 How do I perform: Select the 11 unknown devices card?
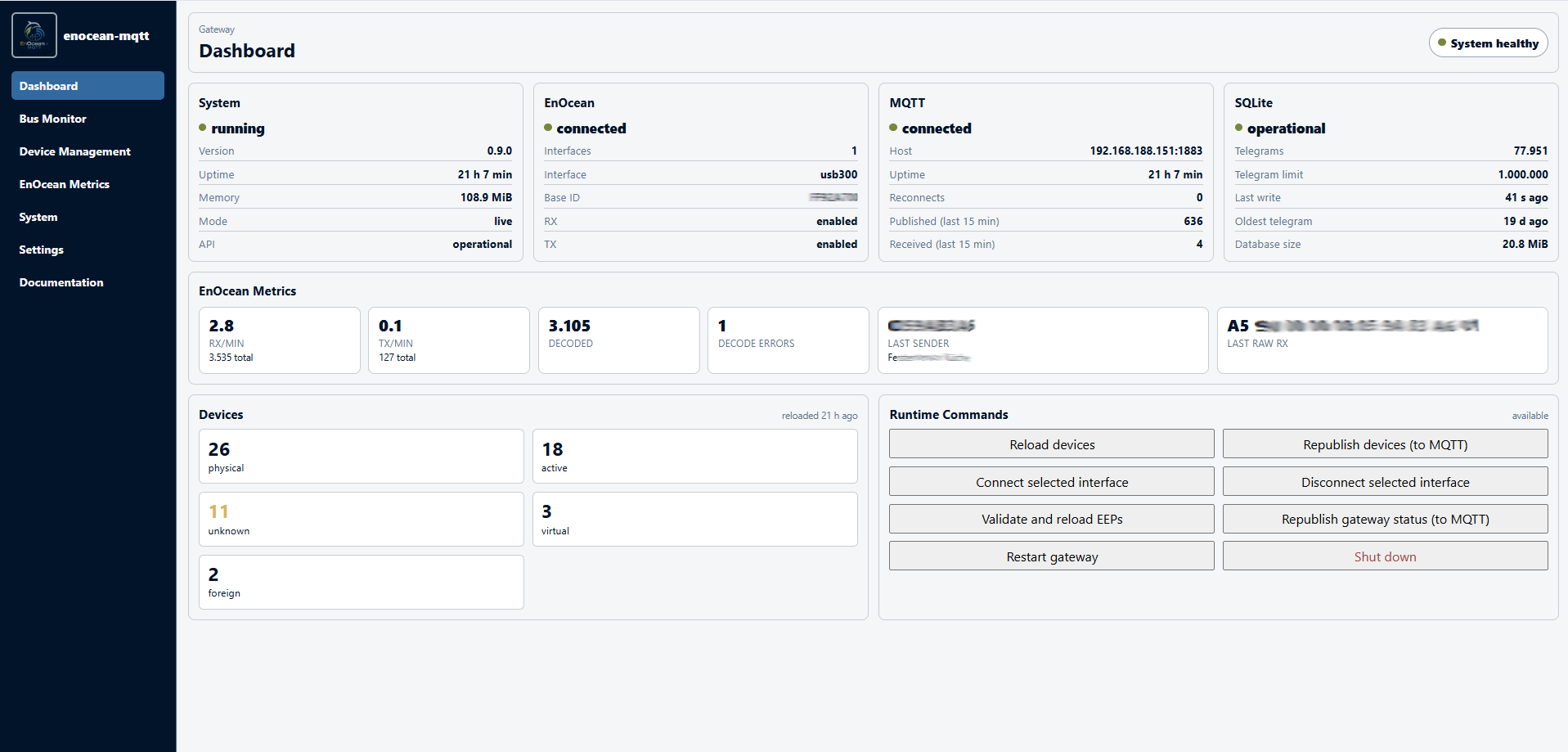pos(362,519)
